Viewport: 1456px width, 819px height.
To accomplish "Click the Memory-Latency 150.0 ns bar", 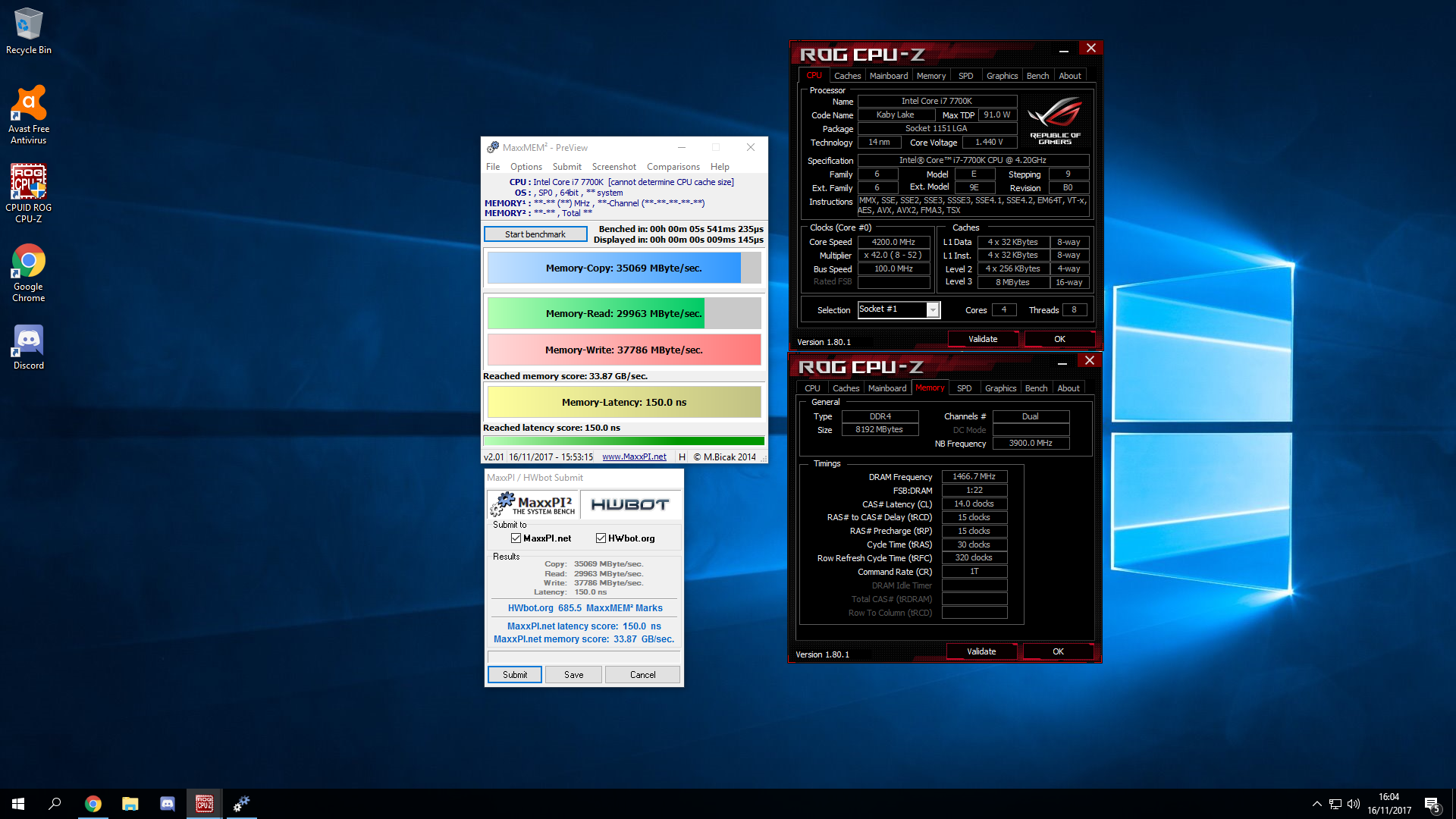I will 623,402.
